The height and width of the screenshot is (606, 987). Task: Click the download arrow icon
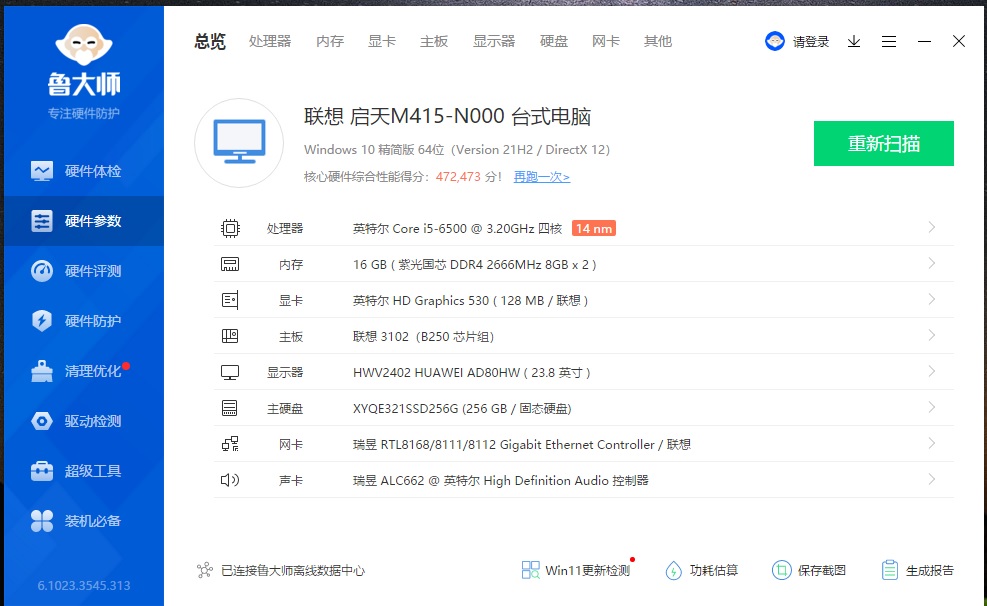[x=854, y=42]
